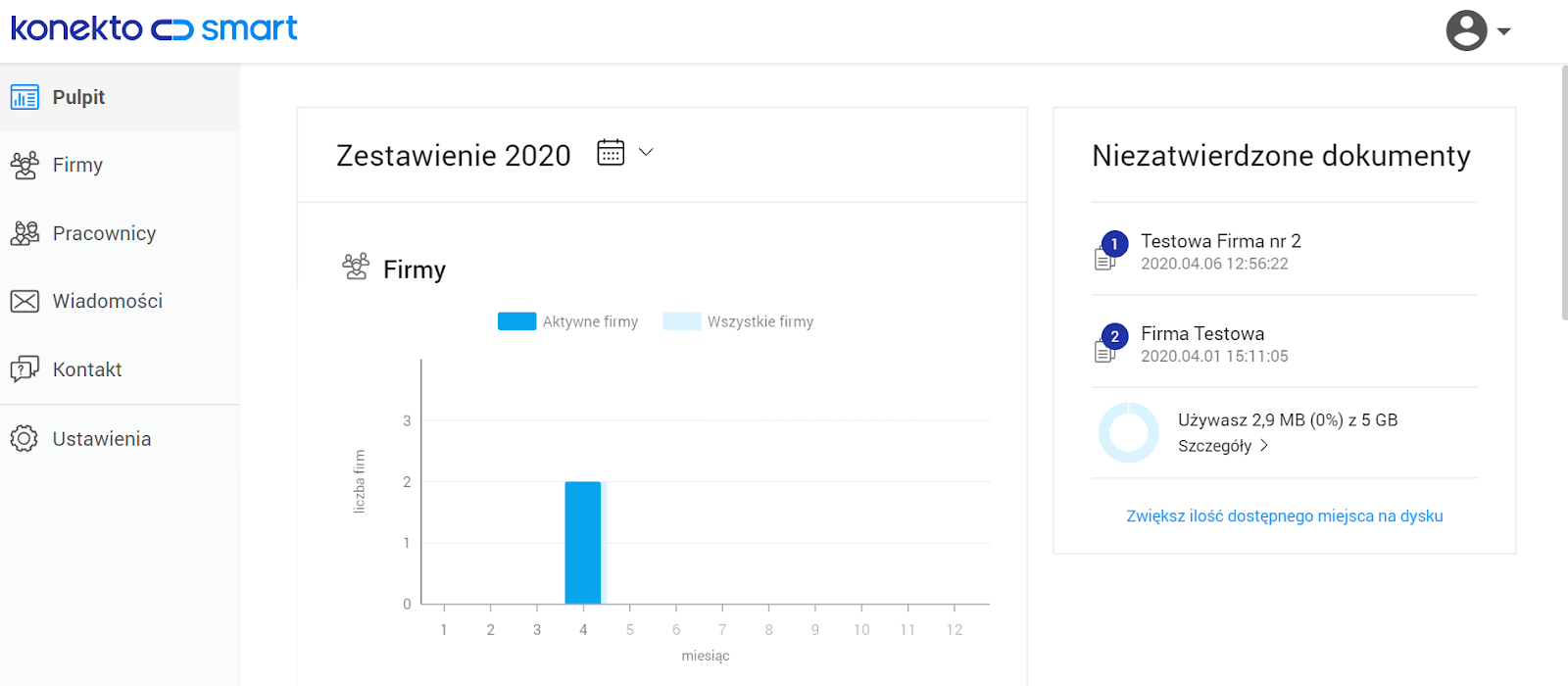Click the badge number 2 on document
Viewport: 1568px width, 686px height.
1114,336
